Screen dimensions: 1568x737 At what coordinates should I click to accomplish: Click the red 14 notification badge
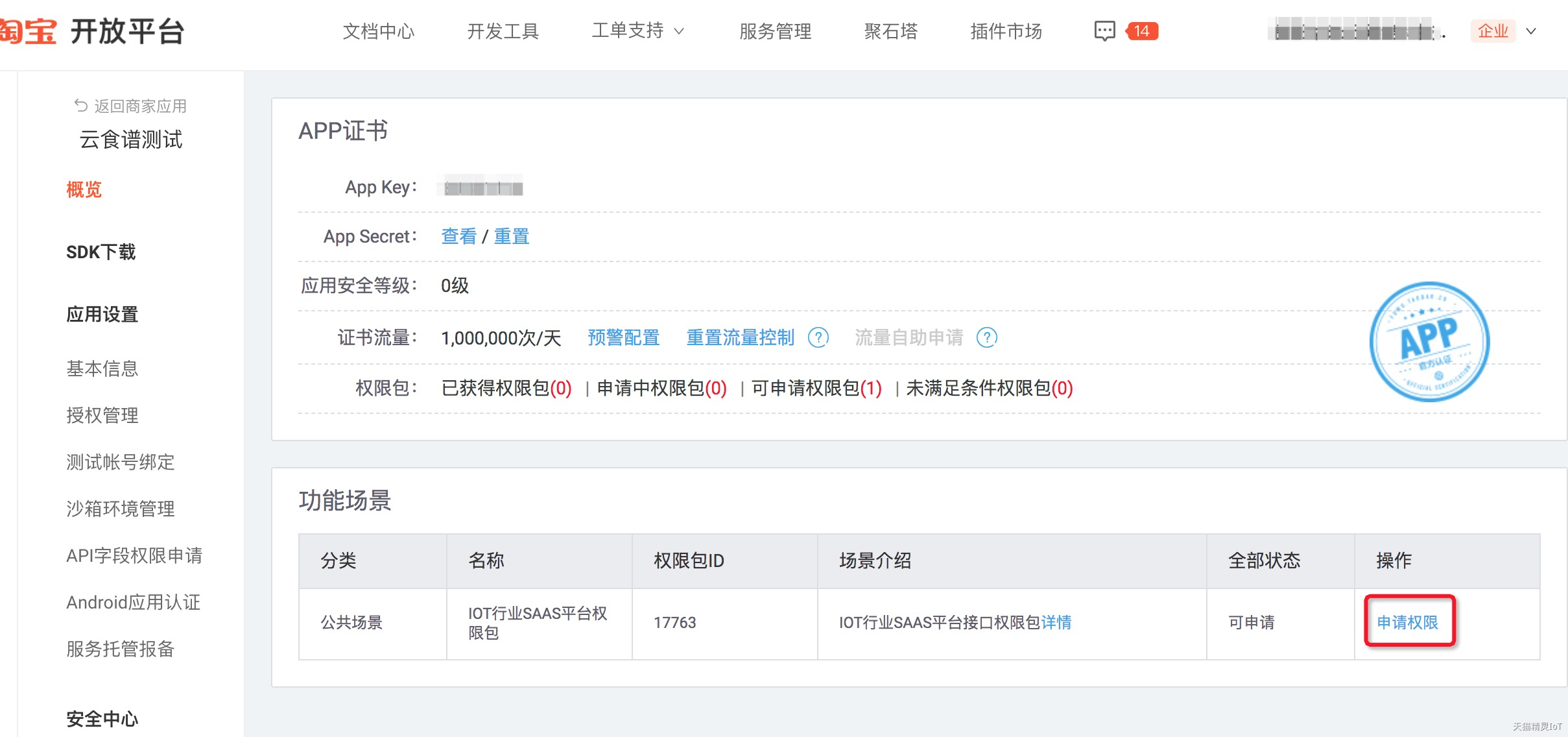pyautogui.click(x=1142, y=31)
